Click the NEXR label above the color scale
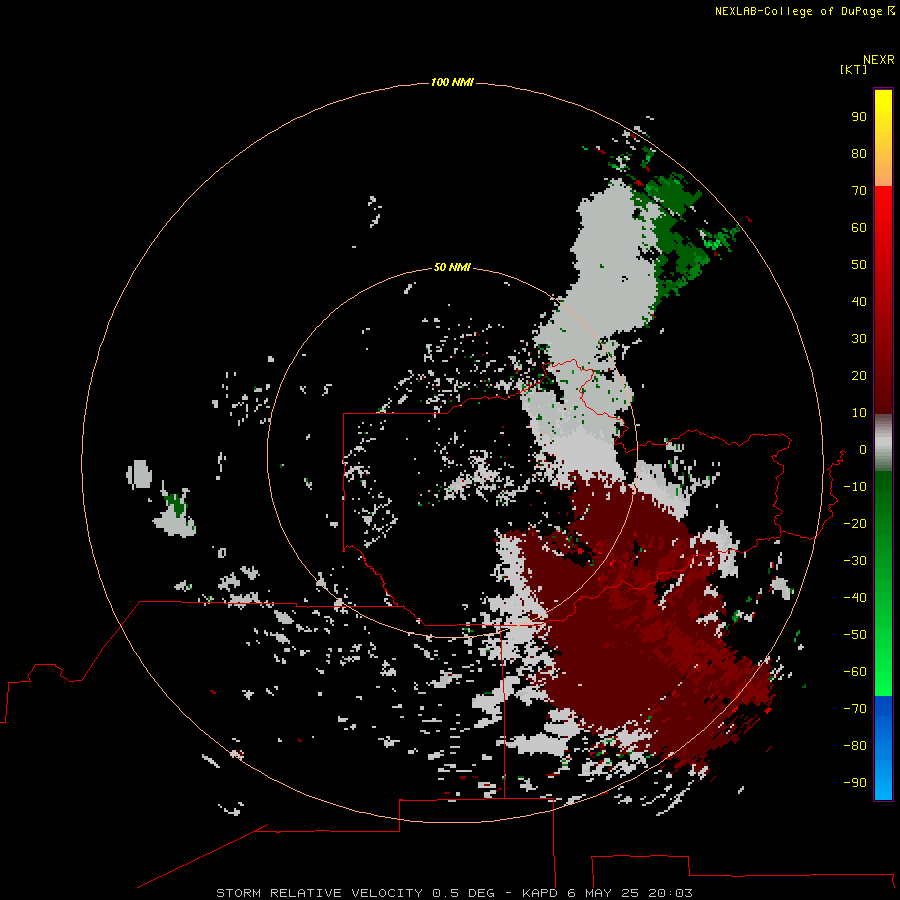 (879, 60)
